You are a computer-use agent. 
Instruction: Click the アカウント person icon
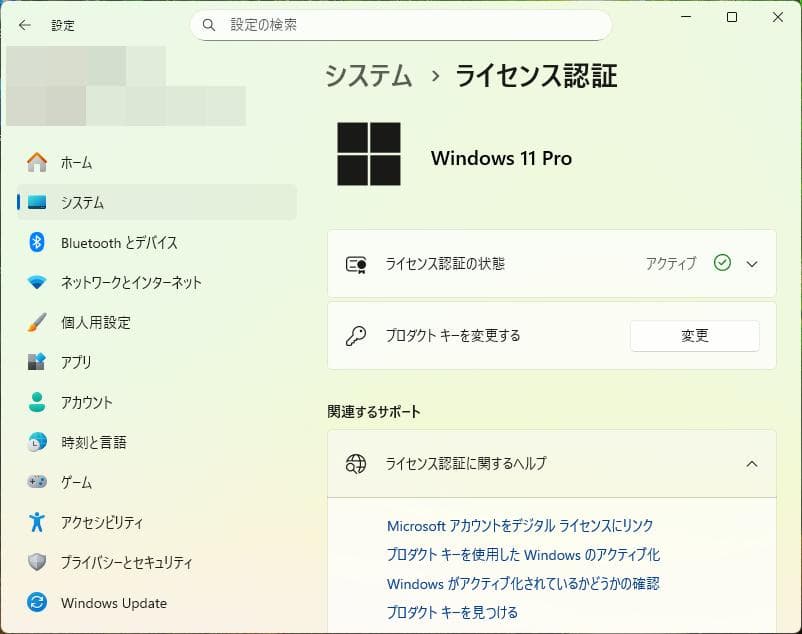point(37,402)
